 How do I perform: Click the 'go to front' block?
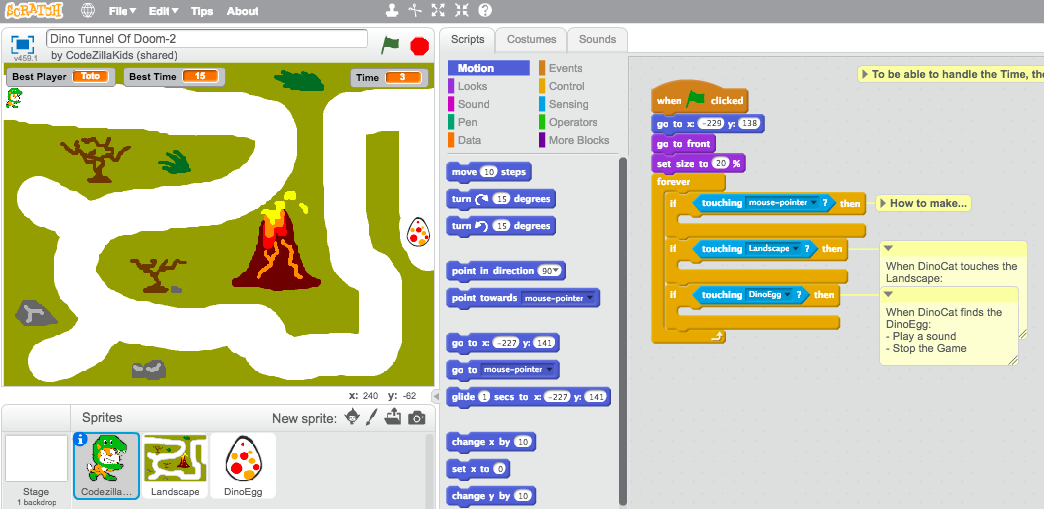[683, 144]
